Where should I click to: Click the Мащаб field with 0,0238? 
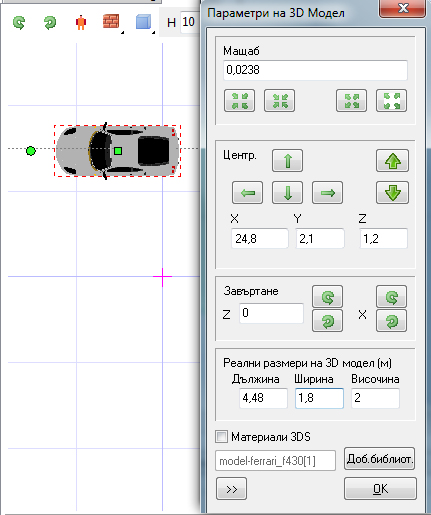click(315, 70)
